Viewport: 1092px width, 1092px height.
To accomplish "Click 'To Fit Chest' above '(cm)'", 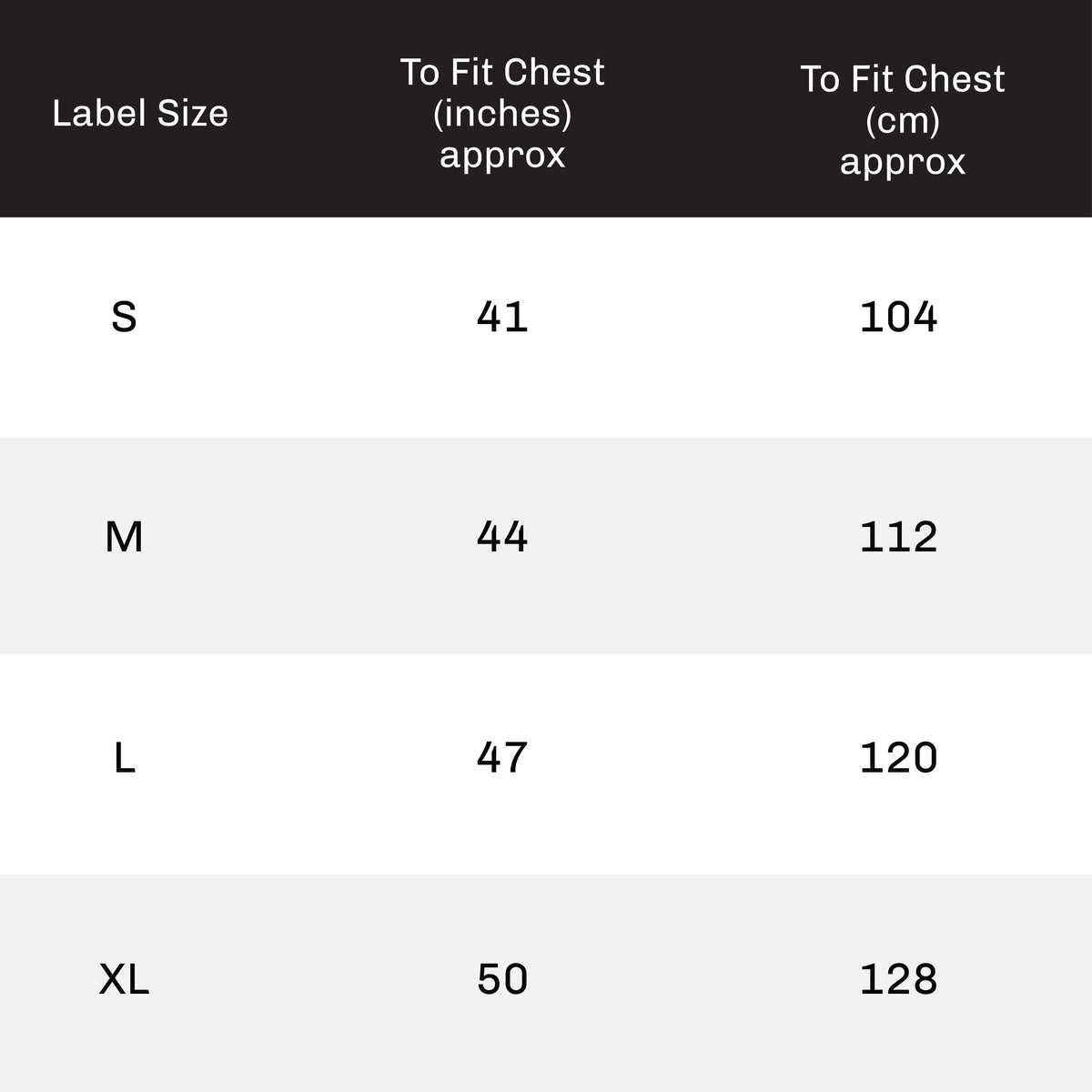I will (x=902, y=79).
